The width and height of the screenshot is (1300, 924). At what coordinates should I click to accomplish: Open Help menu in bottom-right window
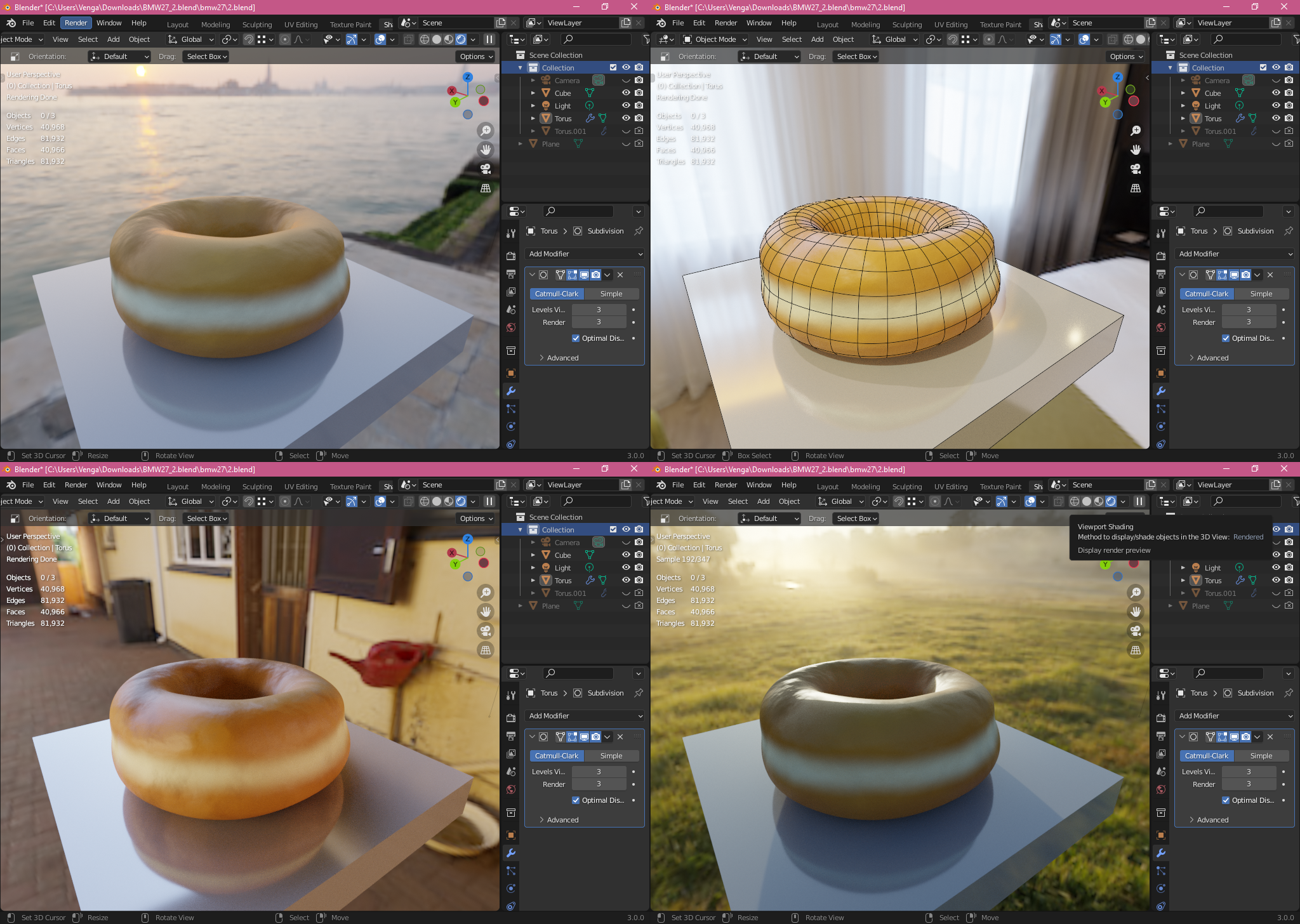(788, 485)
